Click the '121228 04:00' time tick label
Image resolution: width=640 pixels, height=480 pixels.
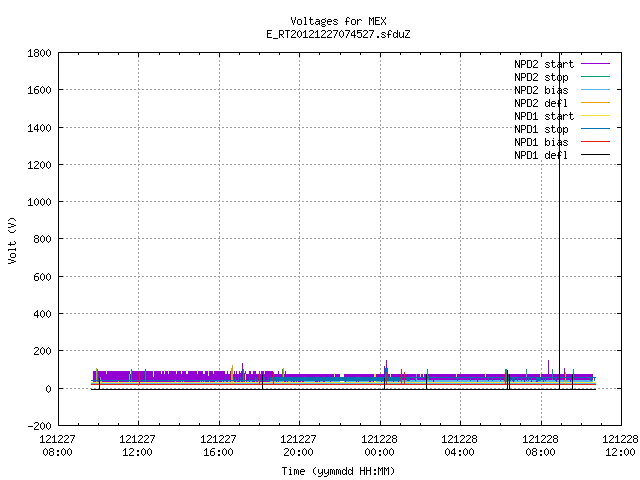459,446
